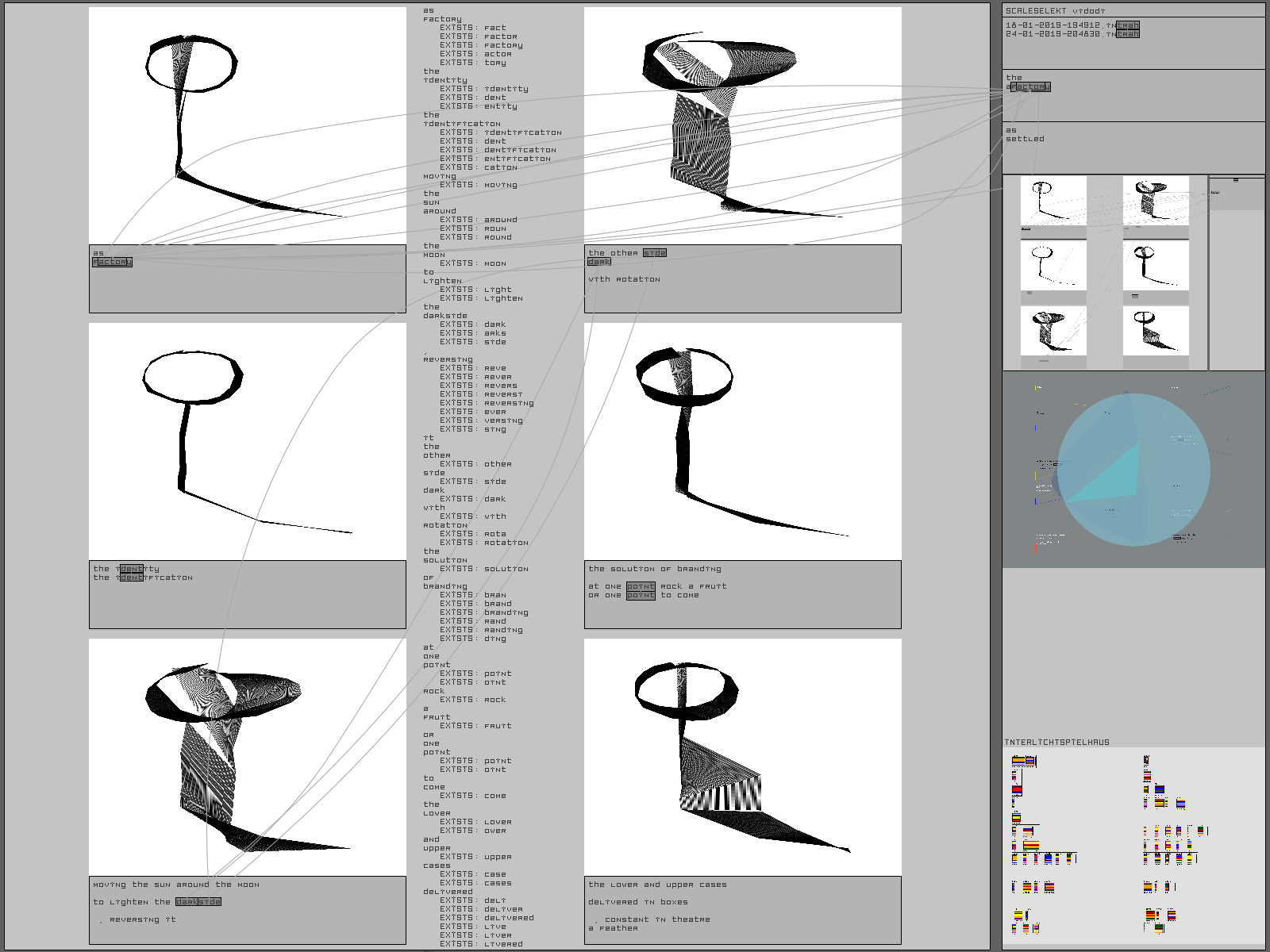Select bottom-left thumbnail in the right preview grid
This screenshot has height=952, width=1270.
[1053, 331]
